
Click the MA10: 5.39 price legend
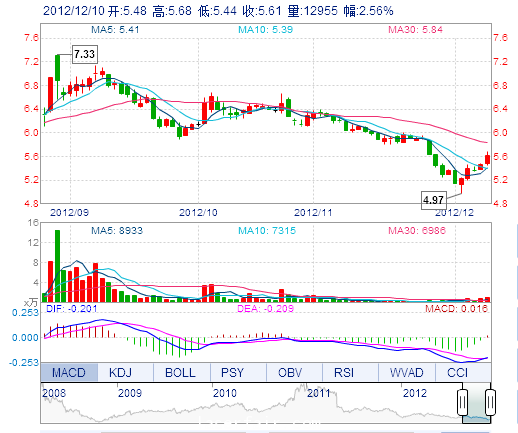tap(266, 30)
